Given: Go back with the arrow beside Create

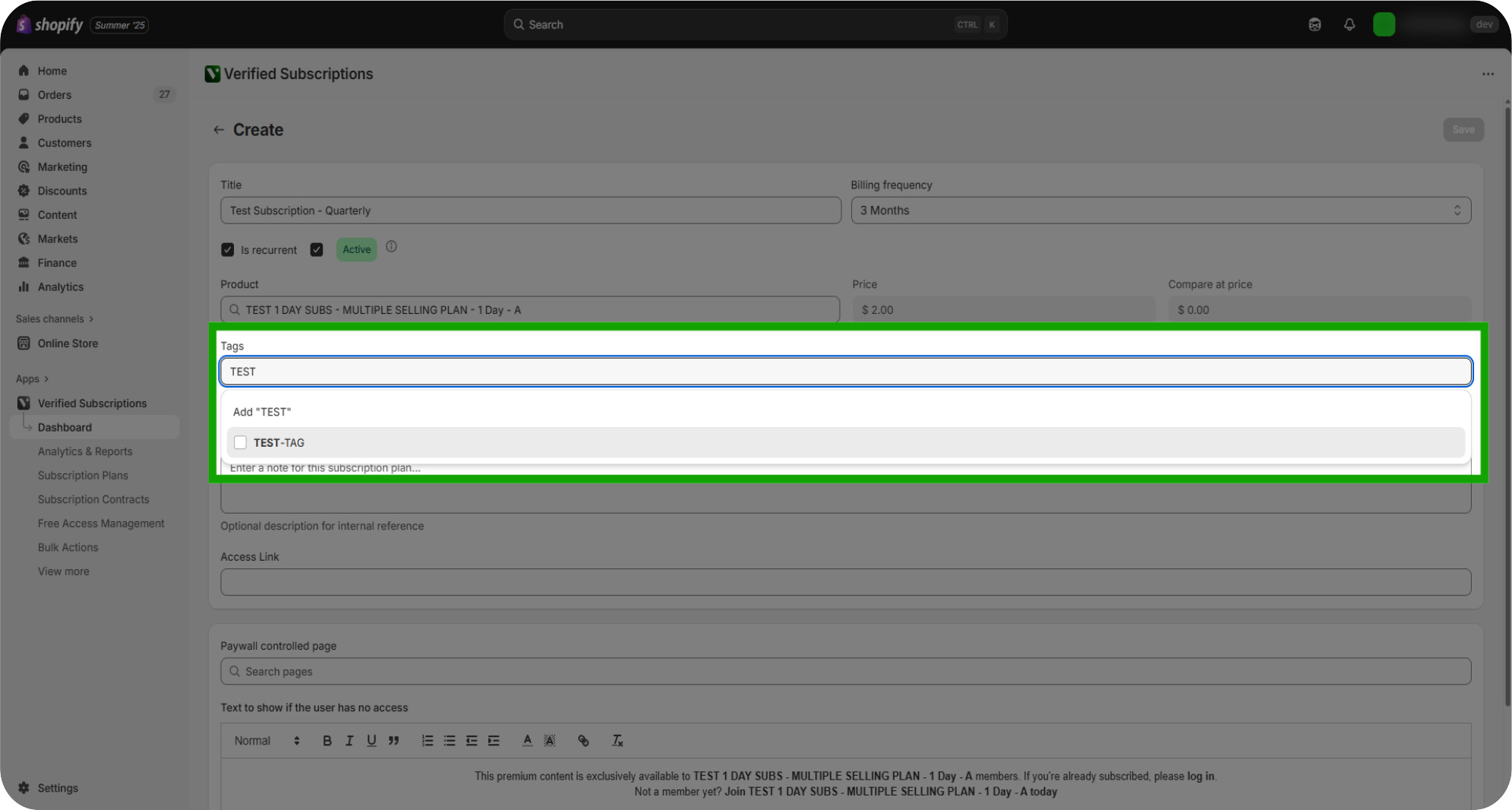Looking at the screenshot, I should 219,130.
